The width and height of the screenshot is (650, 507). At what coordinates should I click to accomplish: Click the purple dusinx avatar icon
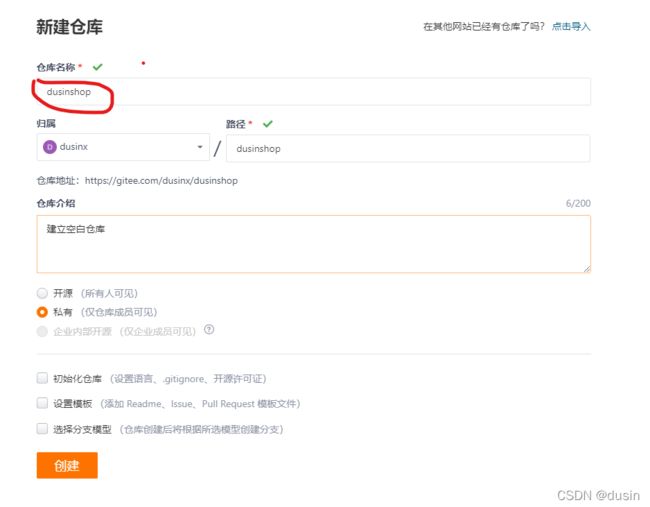(50, 147)
